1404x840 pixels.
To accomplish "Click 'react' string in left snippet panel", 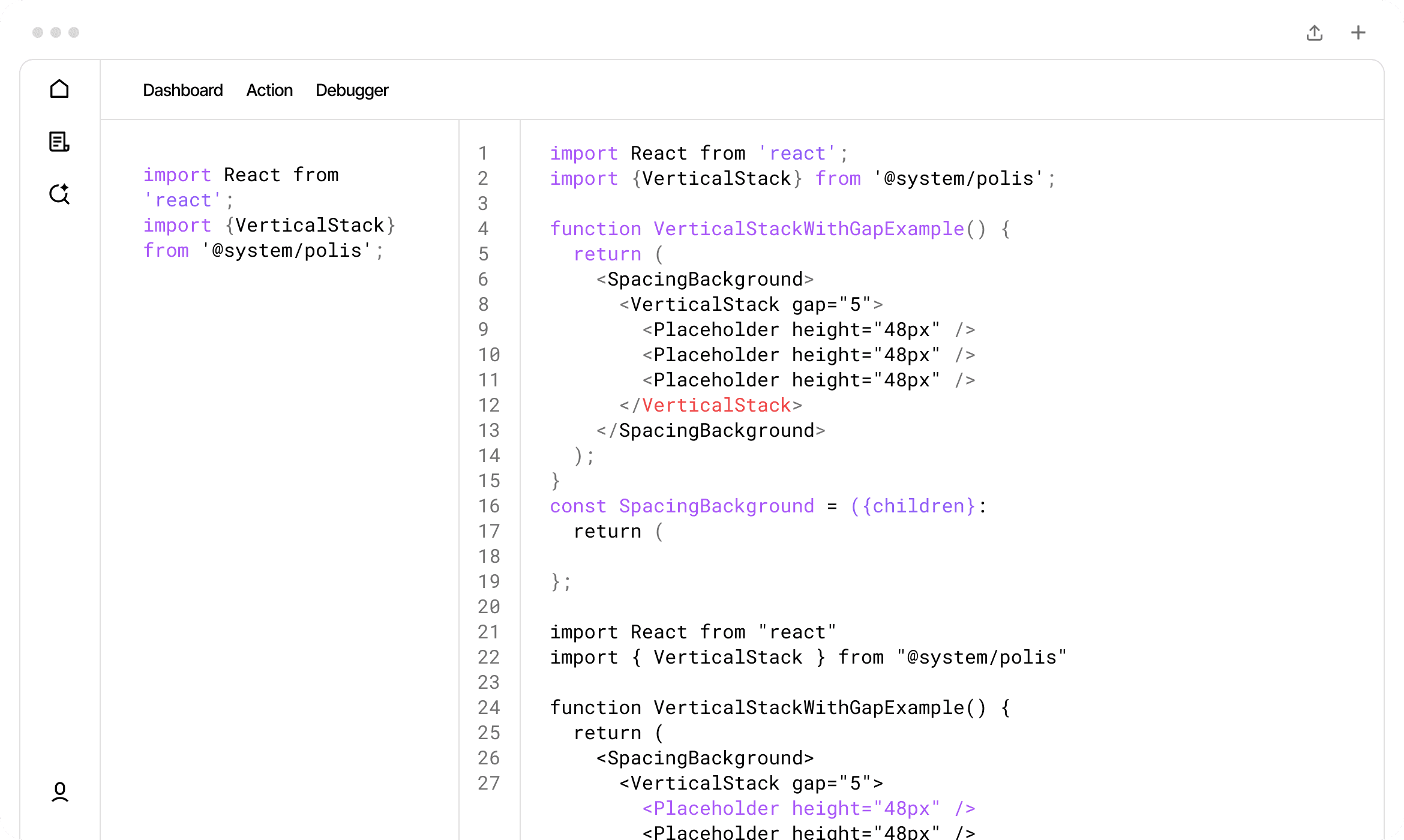I will click(x=183, y=200).
